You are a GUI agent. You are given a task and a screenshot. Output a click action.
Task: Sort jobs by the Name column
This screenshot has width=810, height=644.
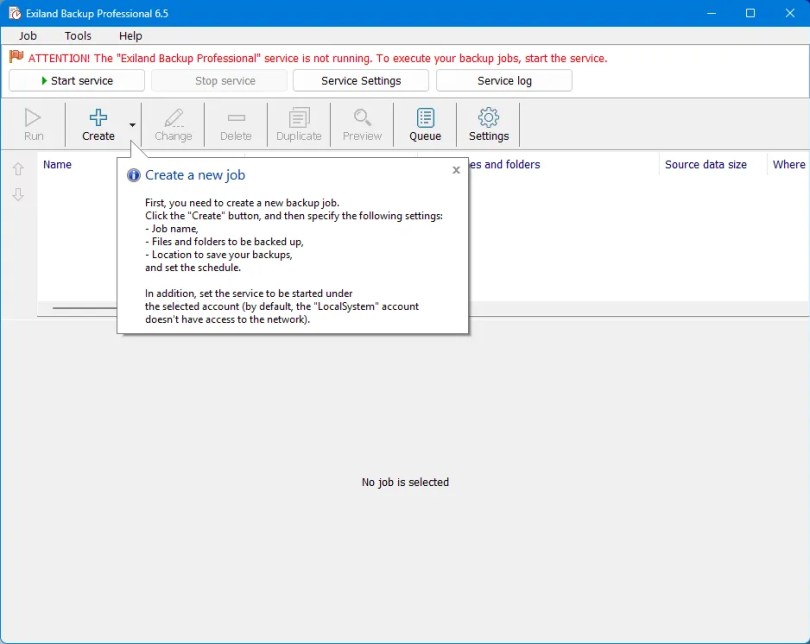pyautogui.click(x=57, y=164)
